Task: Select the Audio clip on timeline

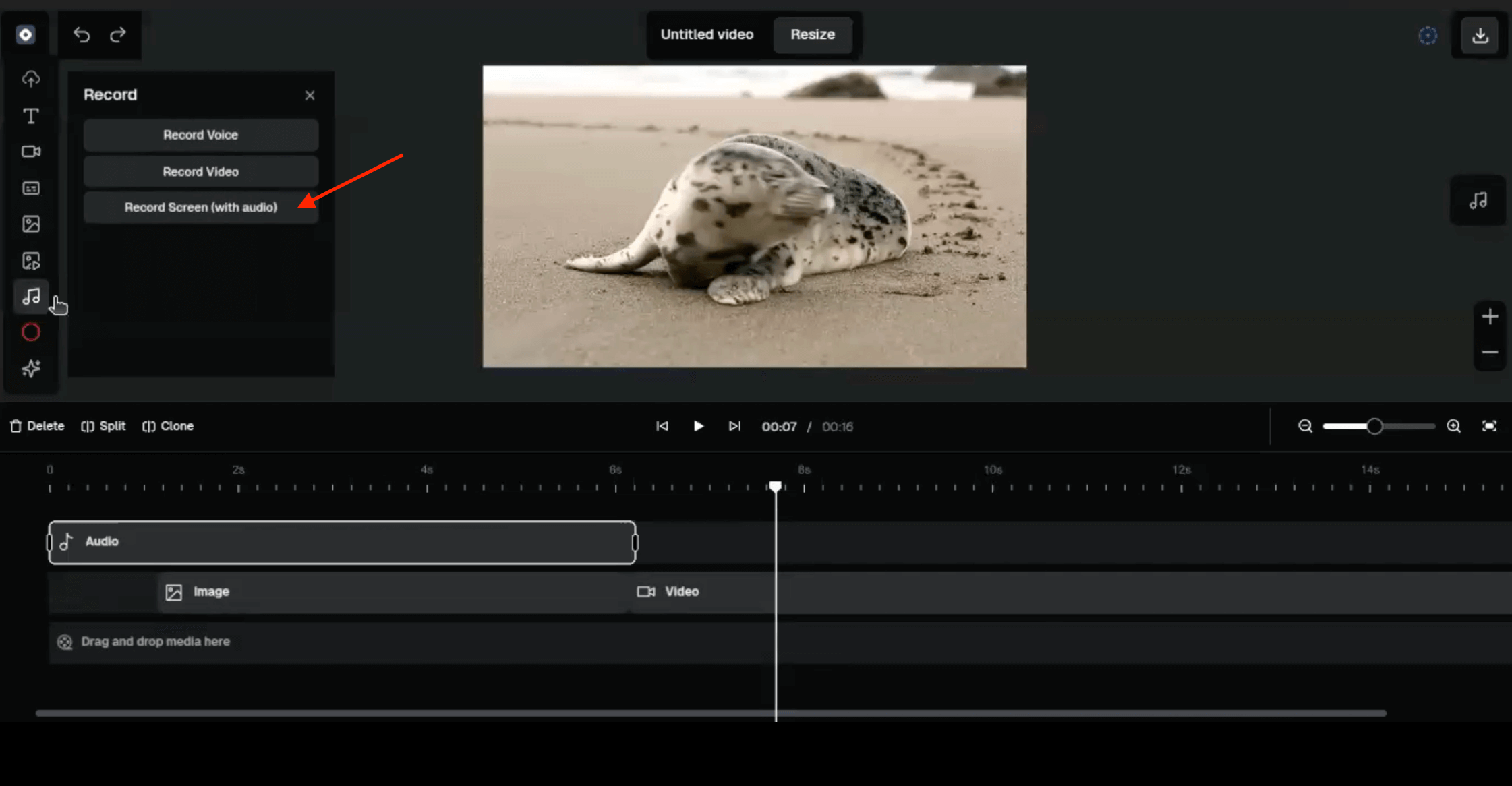Action: (342, 542)
